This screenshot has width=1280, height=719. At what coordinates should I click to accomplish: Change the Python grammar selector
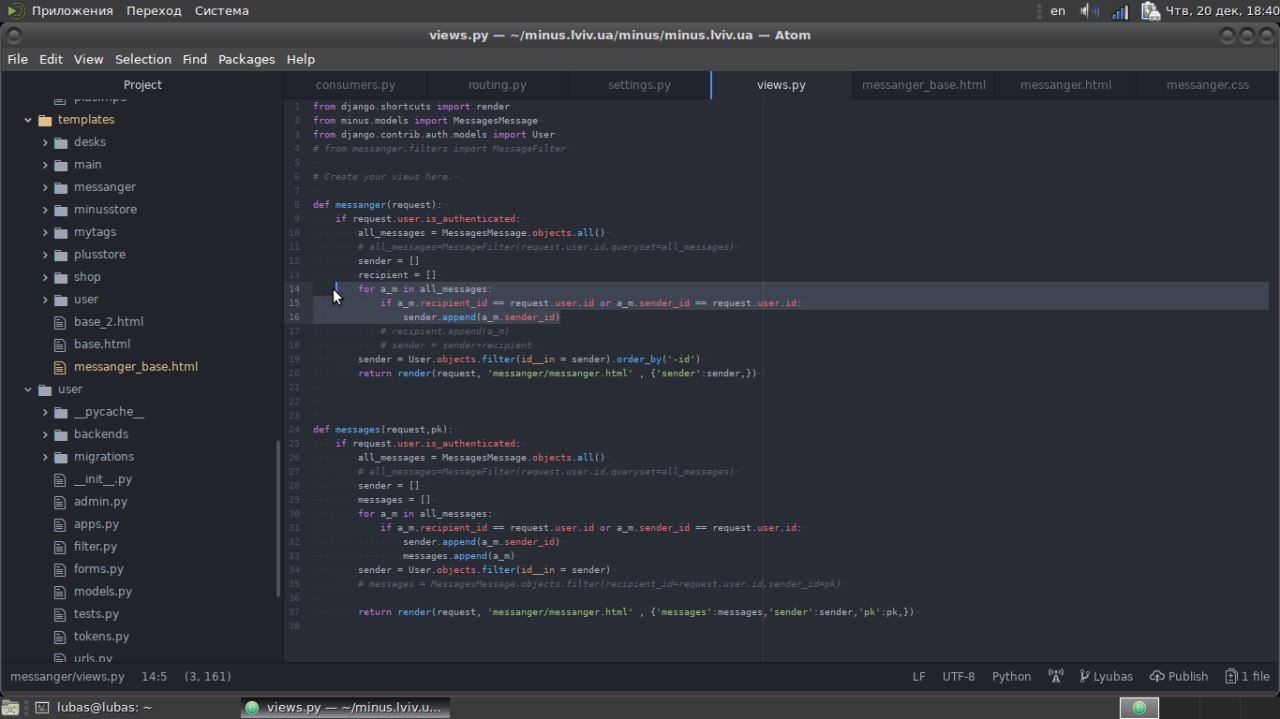point(1011,677)
